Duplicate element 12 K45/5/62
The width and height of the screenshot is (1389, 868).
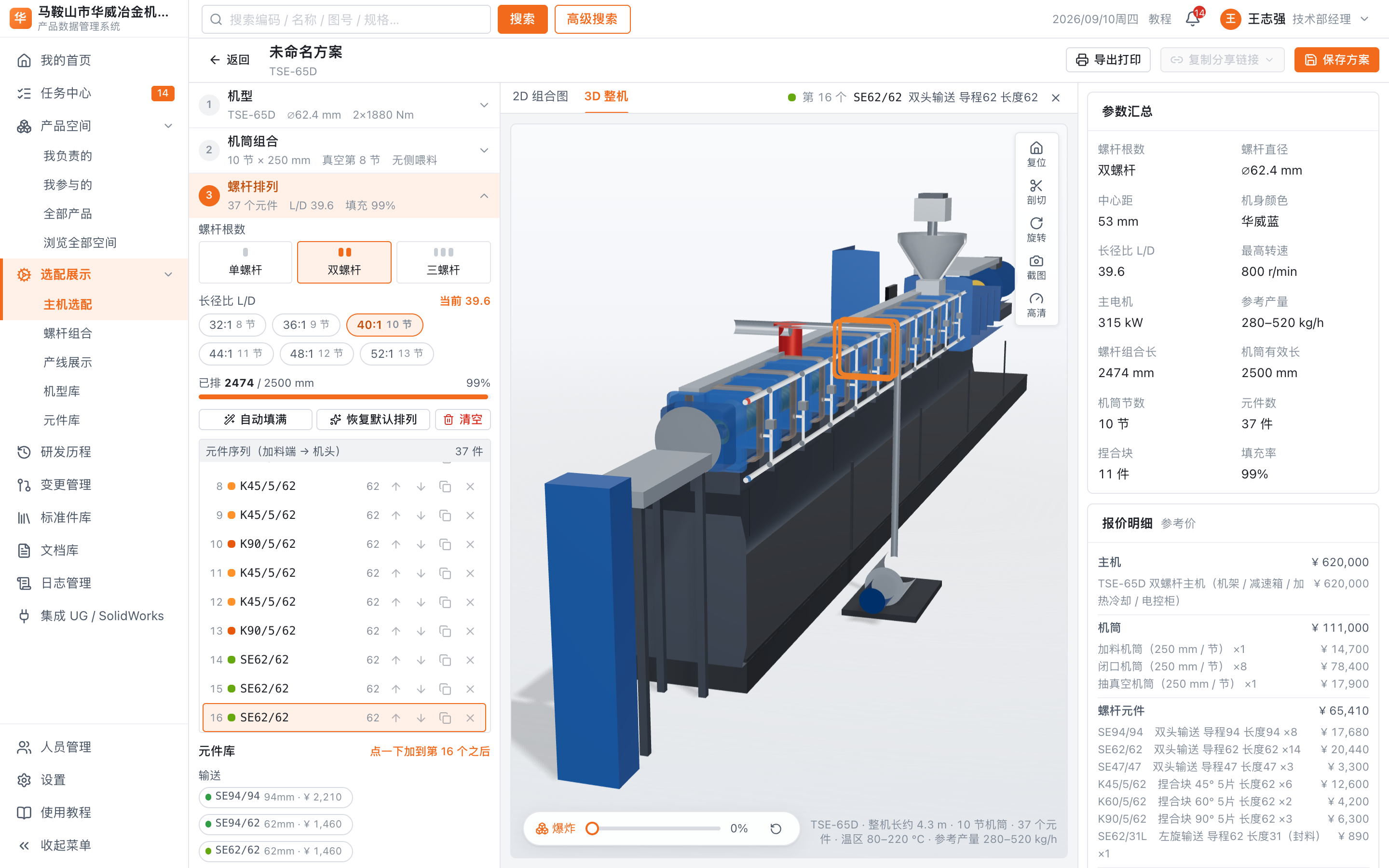[445, 602]
